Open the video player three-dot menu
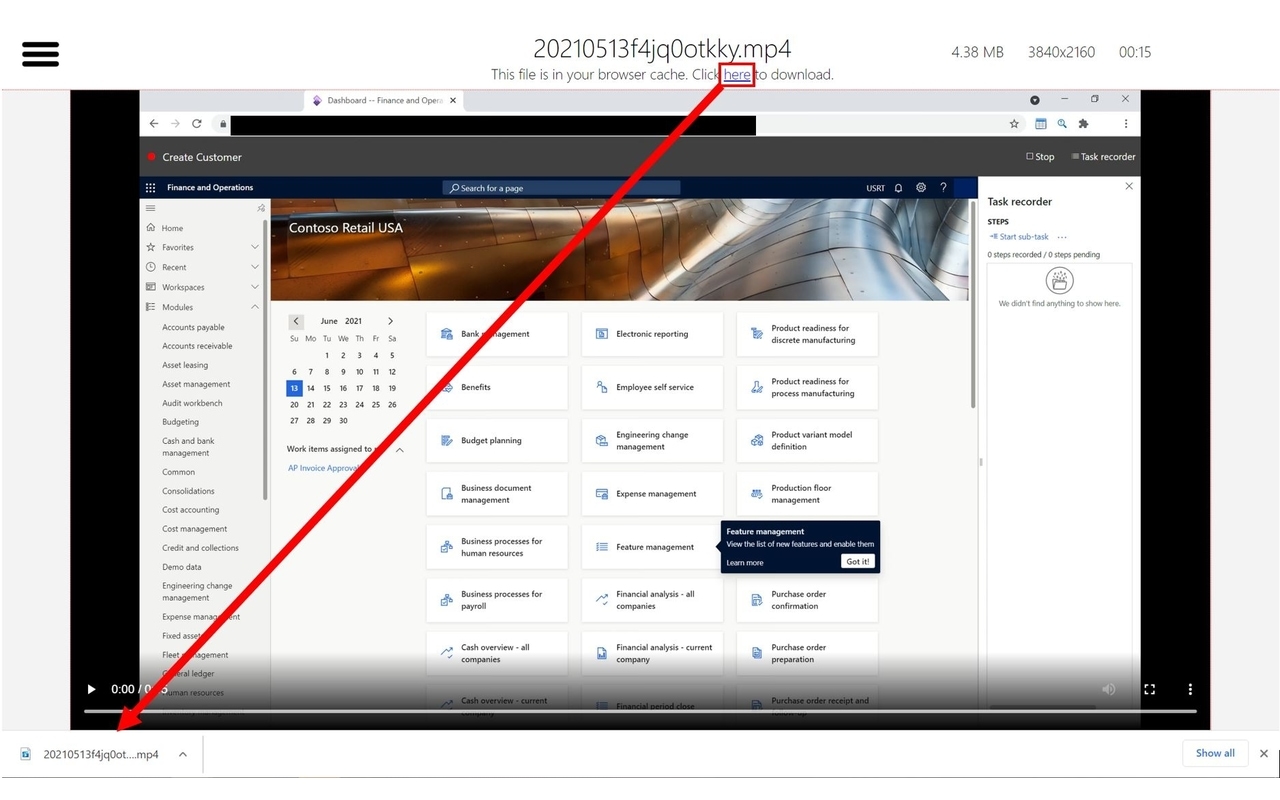 point(1190,689)
